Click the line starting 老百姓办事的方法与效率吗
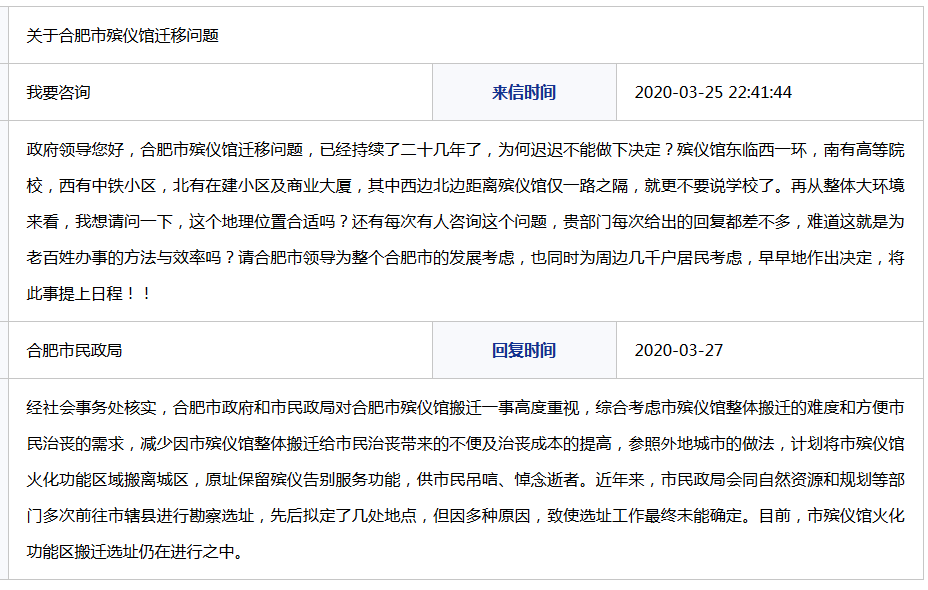This screenshot has width=928, height=590. point(465,257)
